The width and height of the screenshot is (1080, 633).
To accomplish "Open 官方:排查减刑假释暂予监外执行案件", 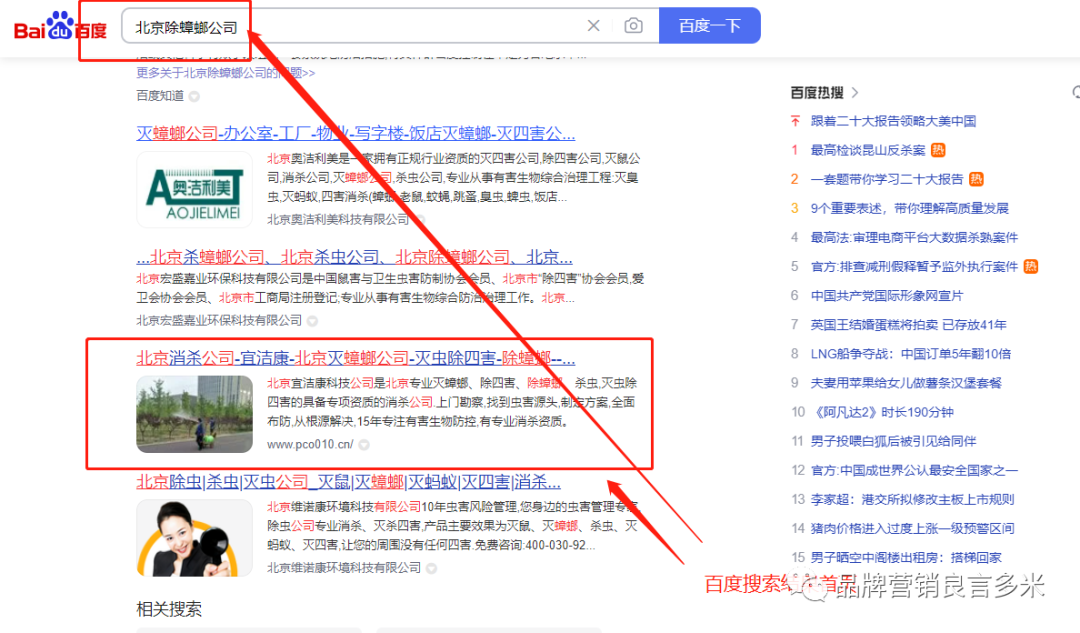I will pos(914,267).
